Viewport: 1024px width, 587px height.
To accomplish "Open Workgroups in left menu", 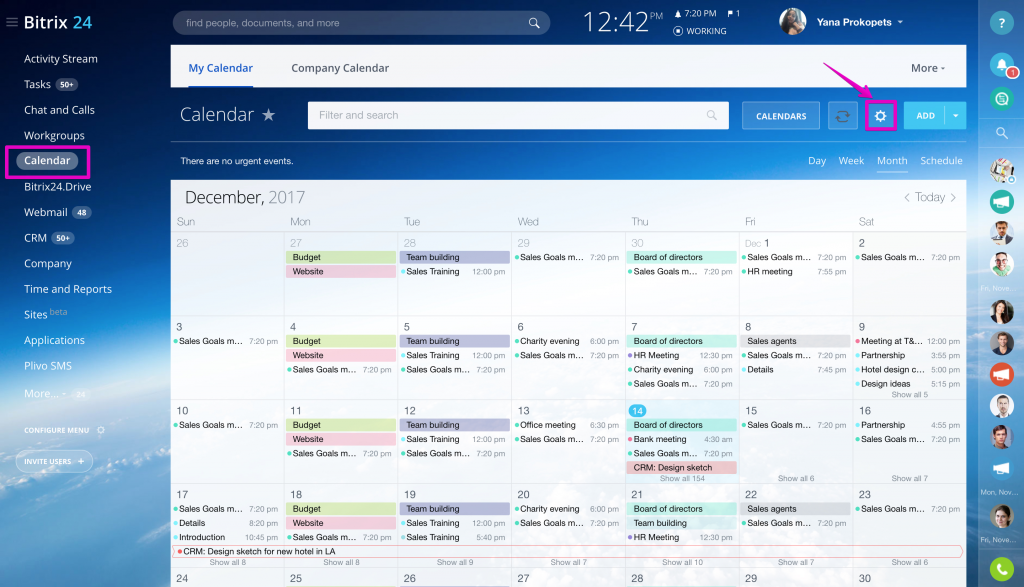I will click(54, 135).
